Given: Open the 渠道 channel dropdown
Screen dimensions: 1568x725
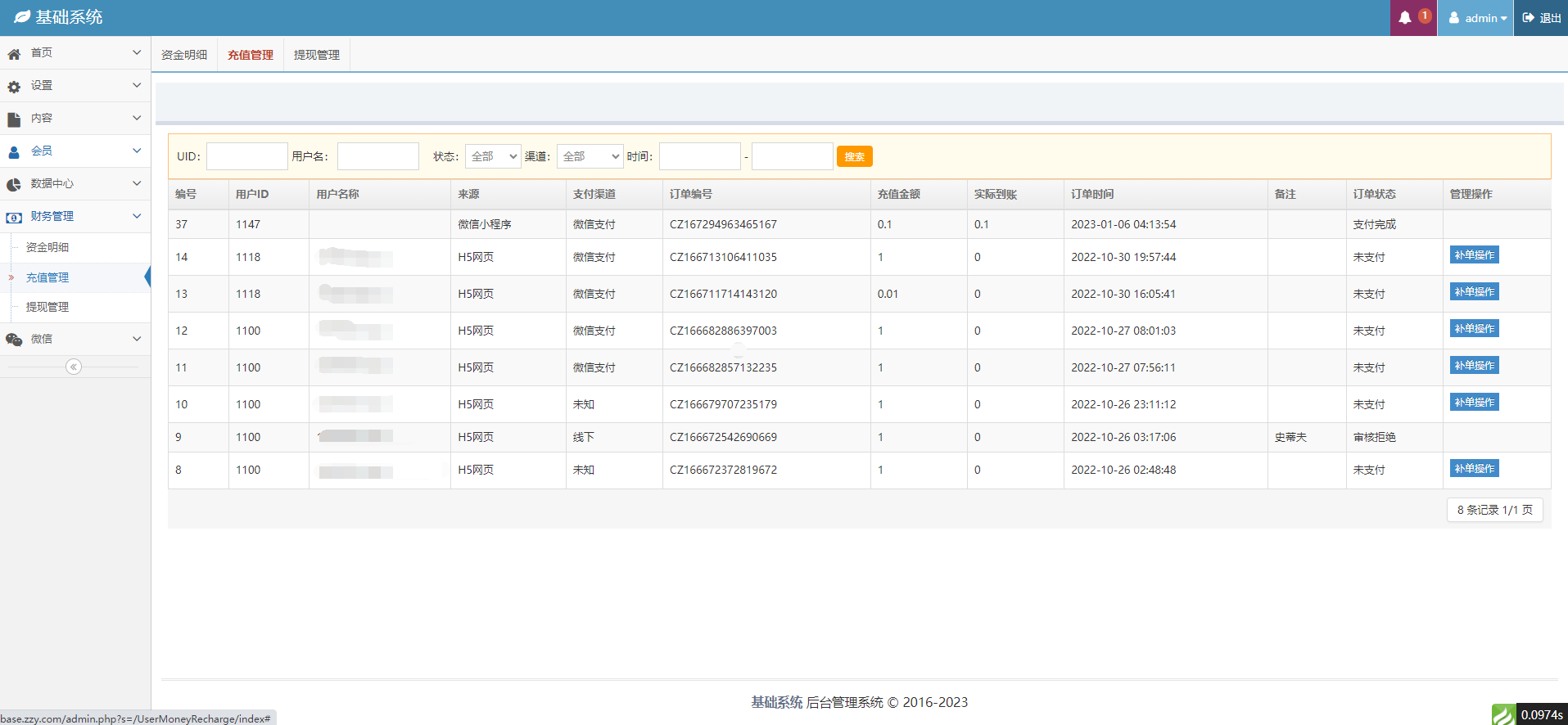Looking at the screenshot, I should (x=590, y=156).
